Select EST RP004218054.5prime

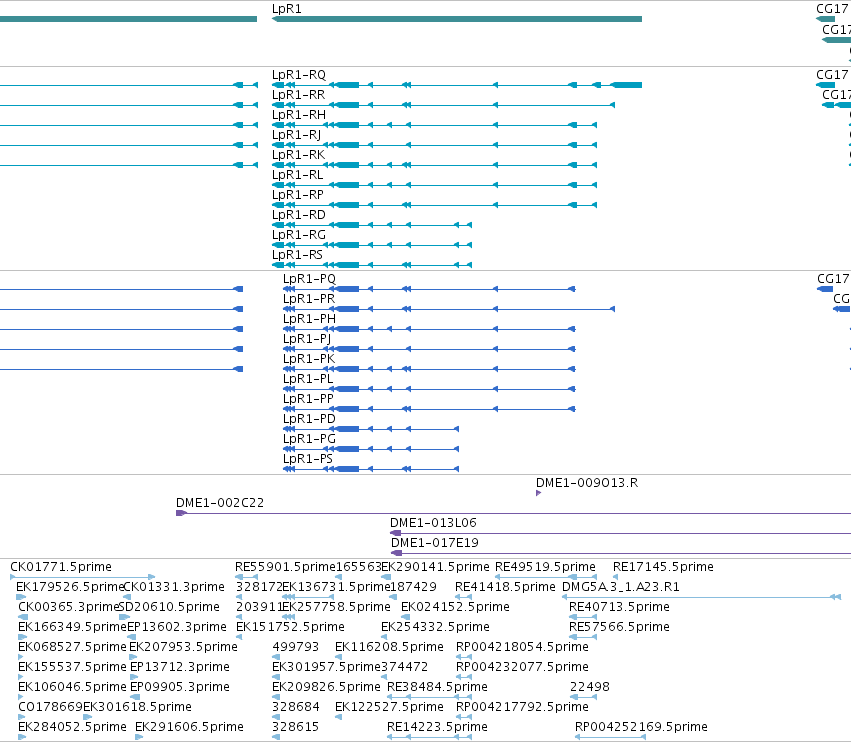tap(522, 647)
